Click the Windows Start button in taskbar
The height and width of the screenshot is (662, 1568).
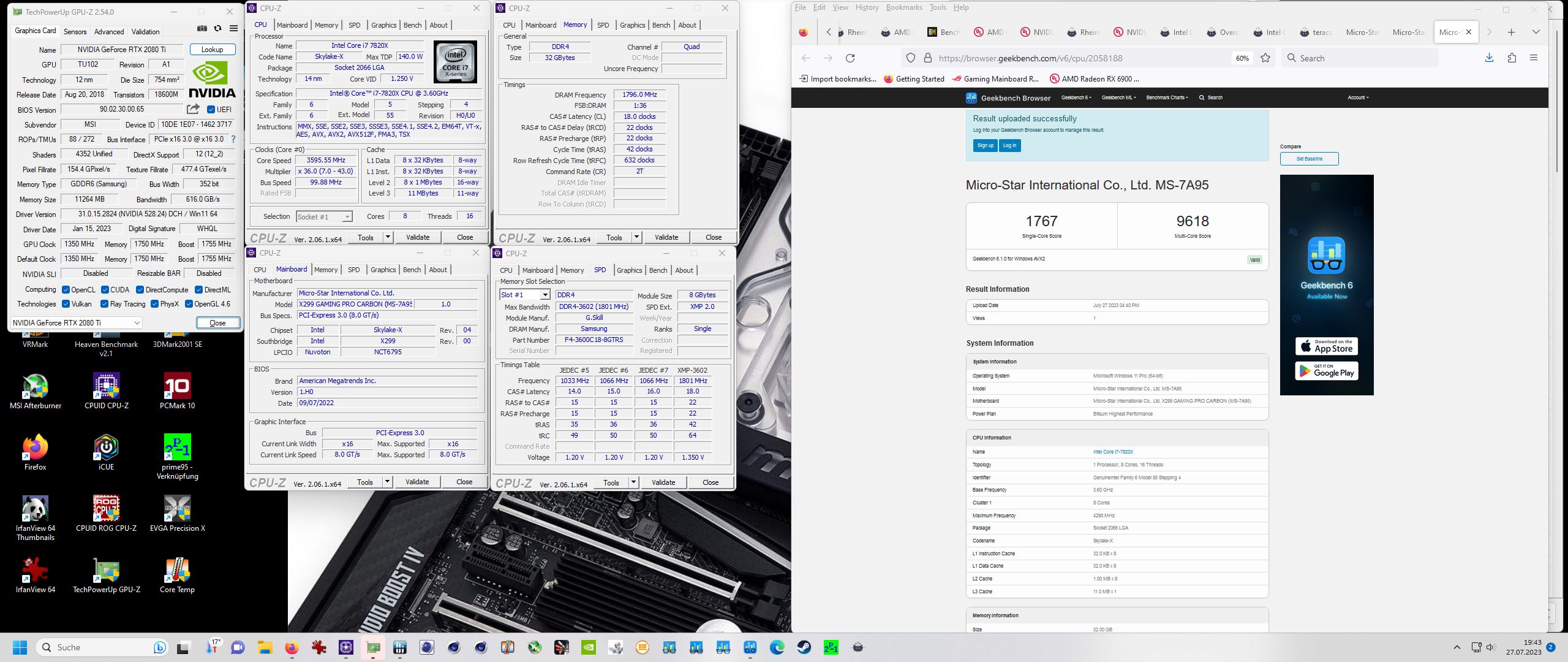tap(20, 647)
